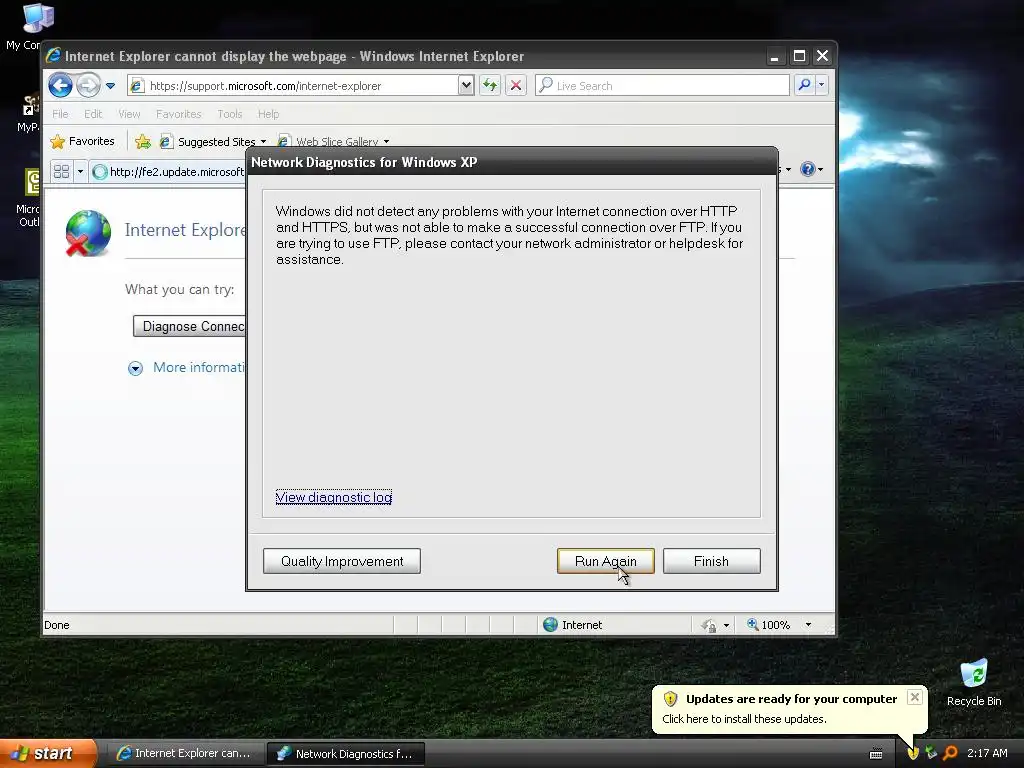Click the Search magnifier button
The width and height of the screenshot is (1024, 768).
point(805,85)
